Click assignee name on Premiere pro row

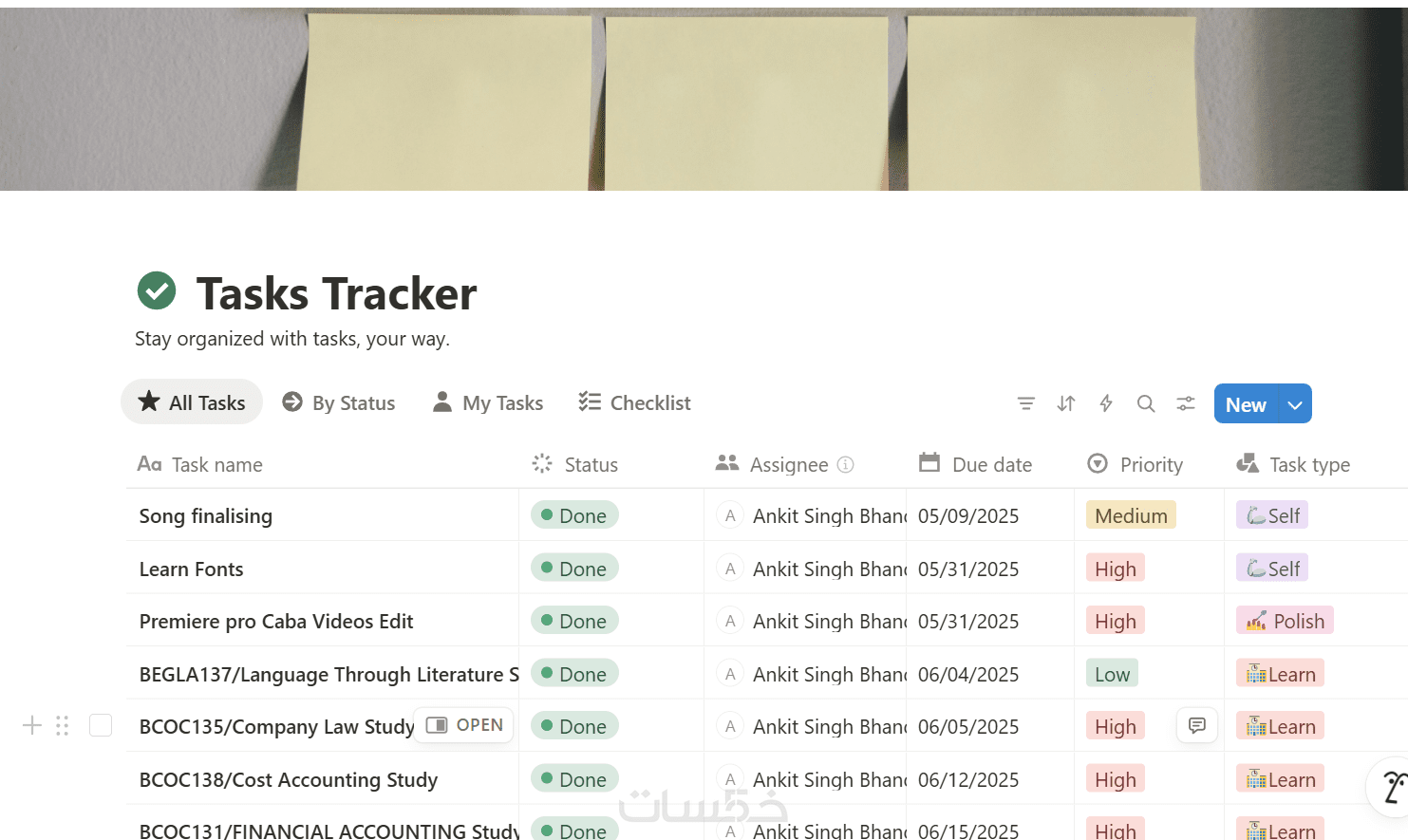(830, 622)
